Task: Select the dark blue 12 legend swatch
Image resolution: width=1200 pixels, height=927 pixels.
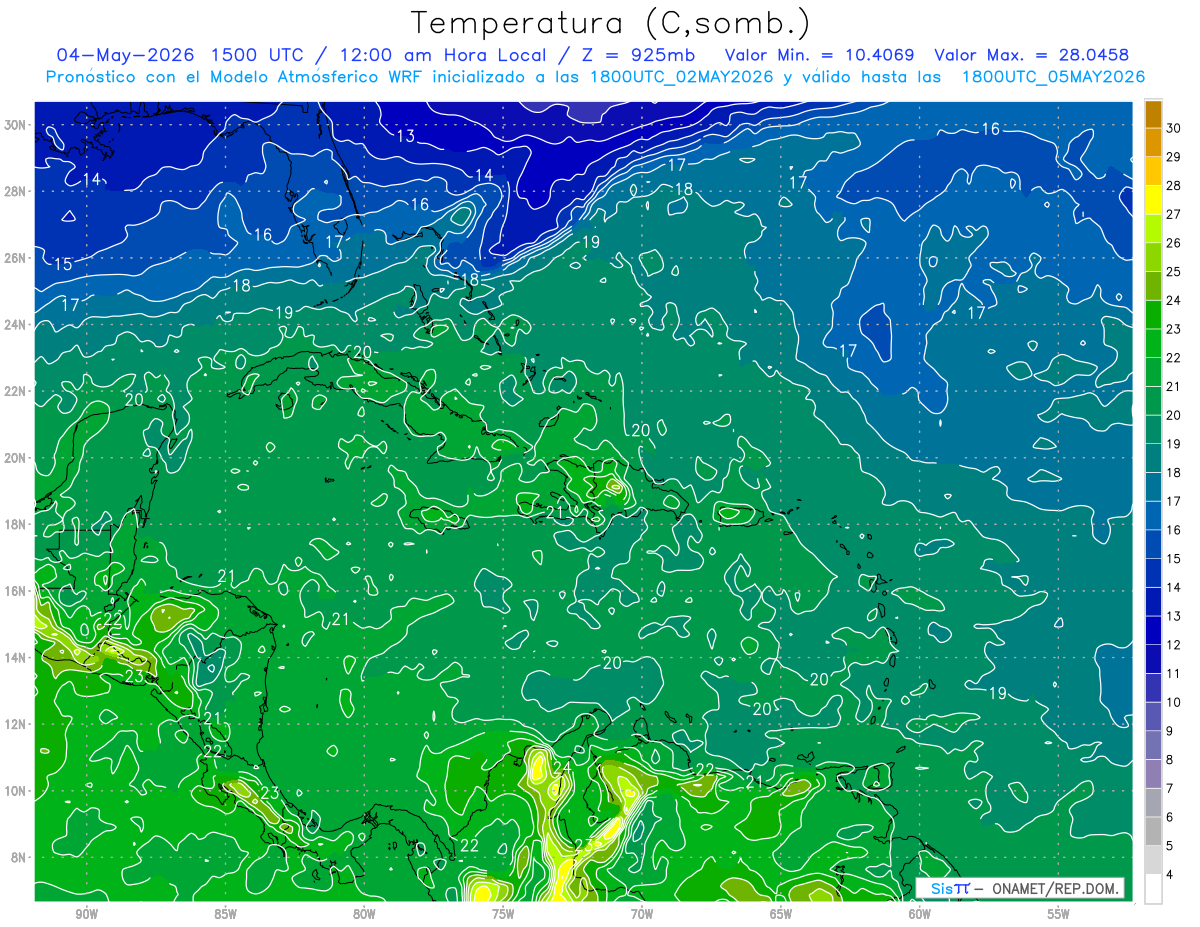Action: pyautogui.click(x=1153, y=630)
